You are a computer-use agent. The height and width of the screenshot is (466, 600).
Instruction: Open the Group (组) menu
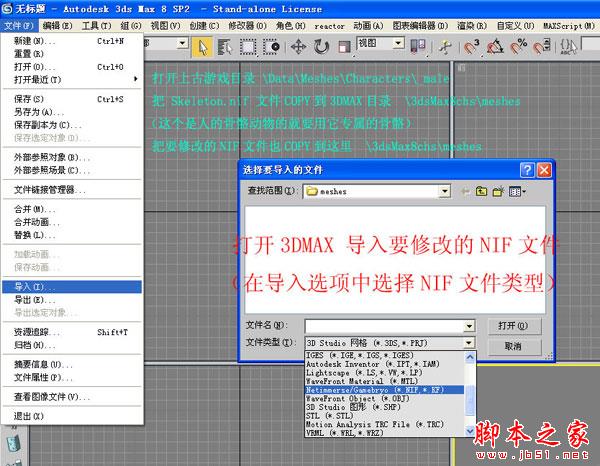point(131,26)
